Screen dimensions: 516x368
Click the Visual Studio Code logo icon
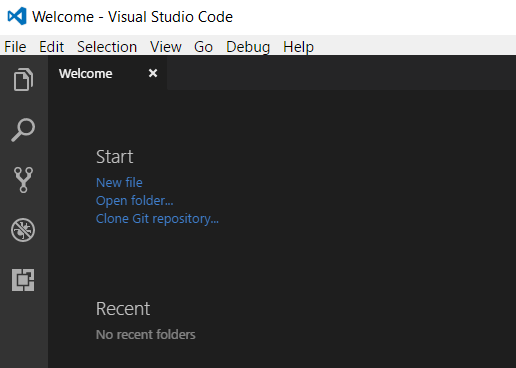click(17, 16)
